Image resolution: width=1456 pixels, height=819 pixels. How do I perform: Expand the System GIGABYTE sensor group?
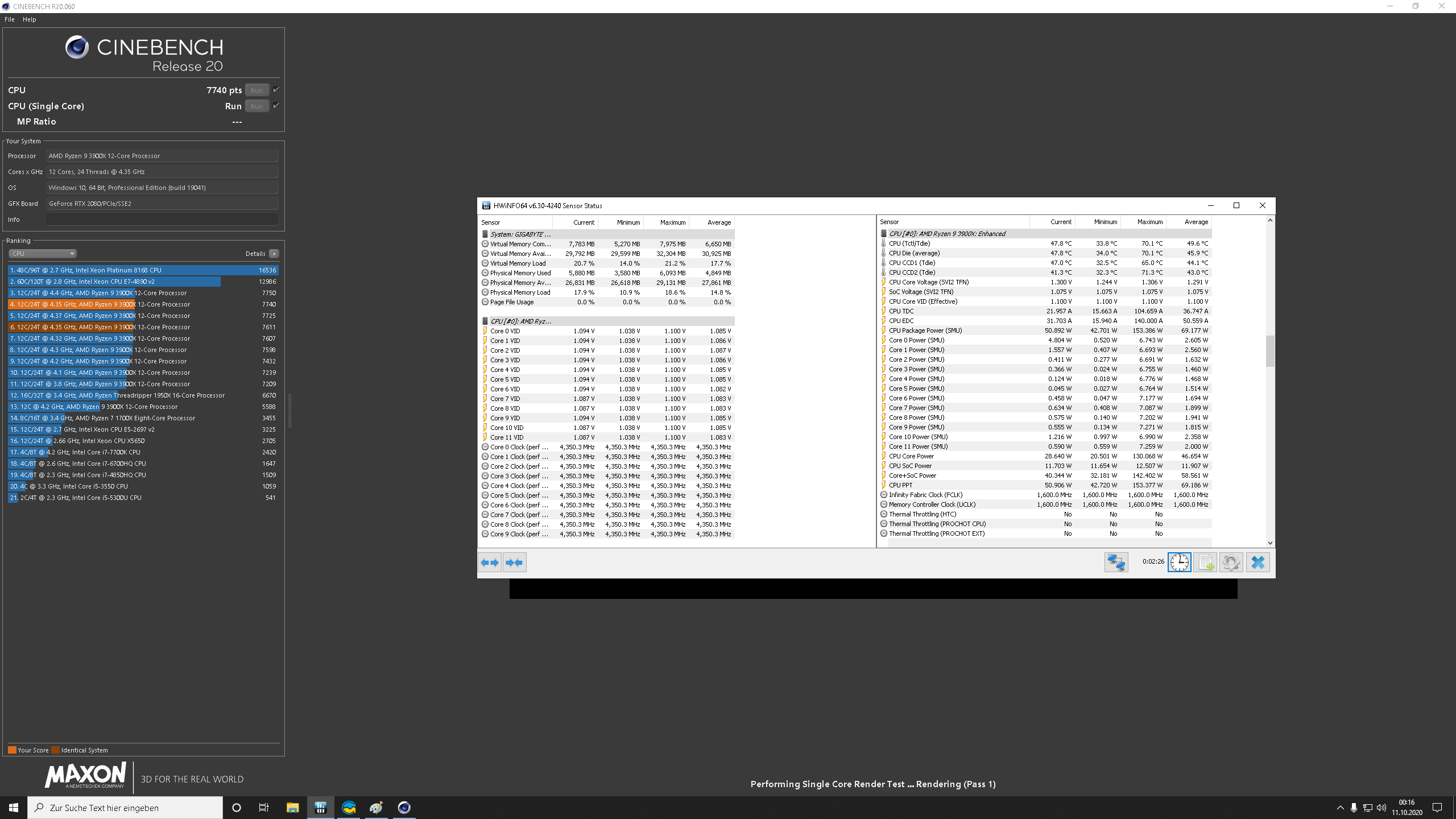[x=485, y=234]
